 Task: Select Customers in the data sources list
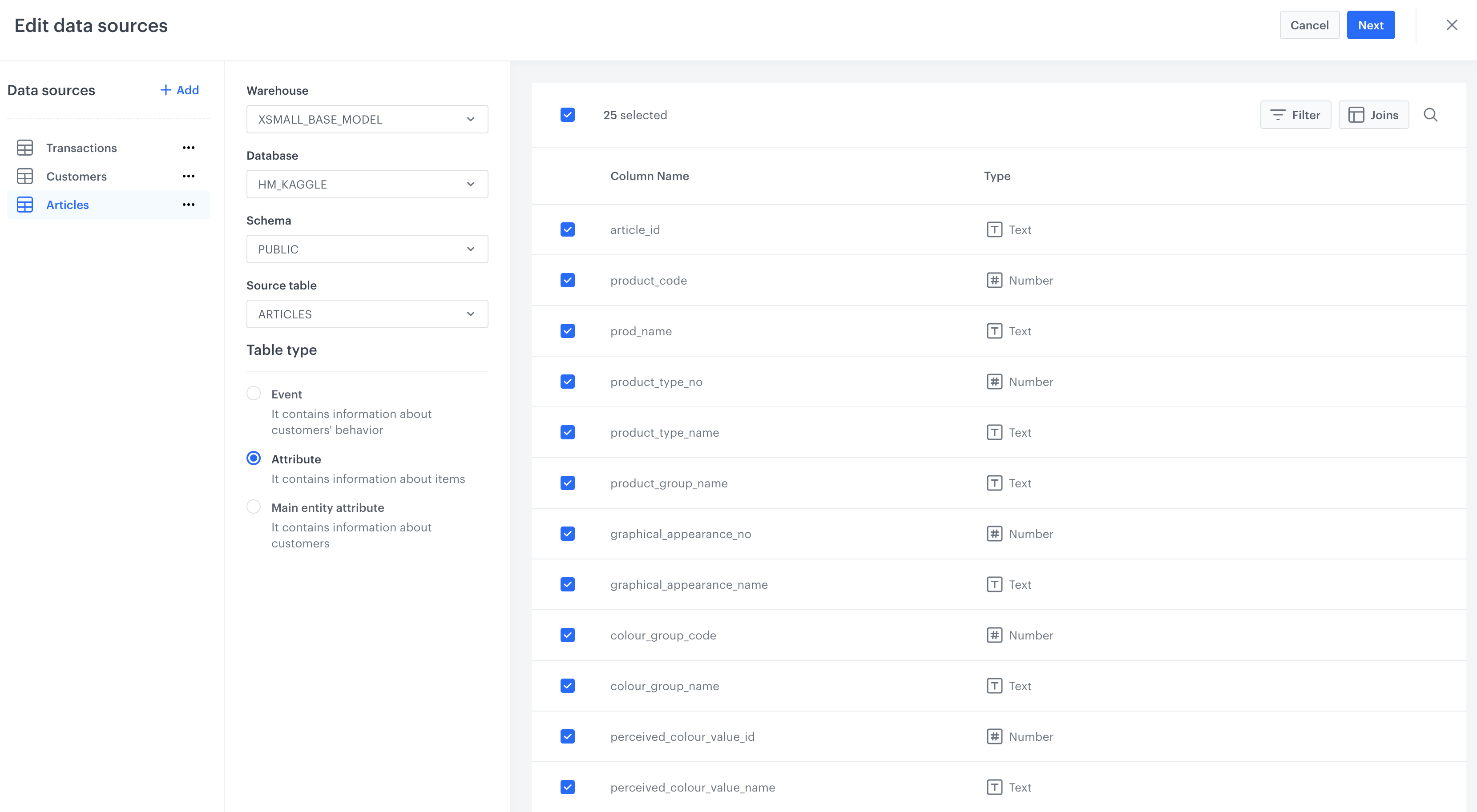[x=76, y=177]
